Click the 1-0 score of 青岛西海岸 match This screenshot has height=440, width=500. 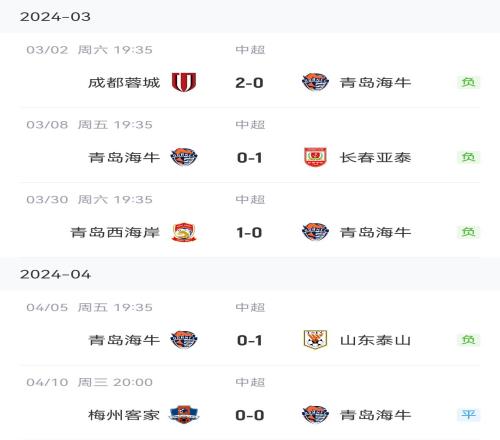249,232
